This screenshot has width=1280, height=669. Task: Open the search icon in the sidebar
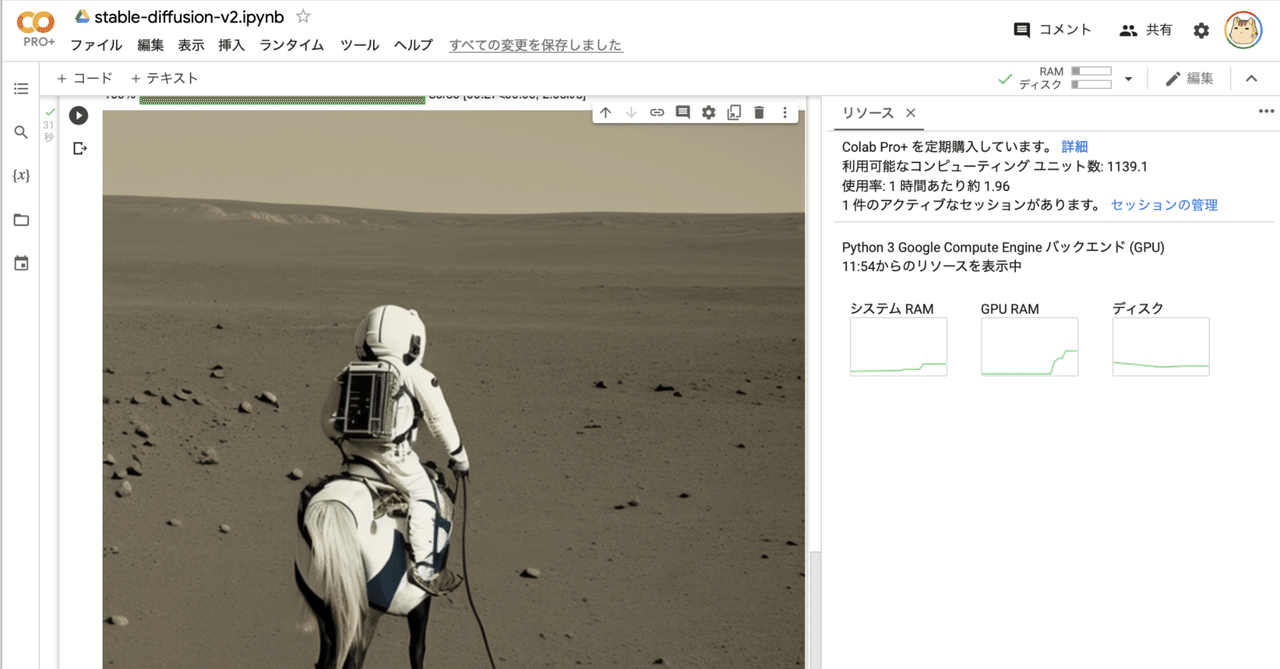[x=21, y=131]
